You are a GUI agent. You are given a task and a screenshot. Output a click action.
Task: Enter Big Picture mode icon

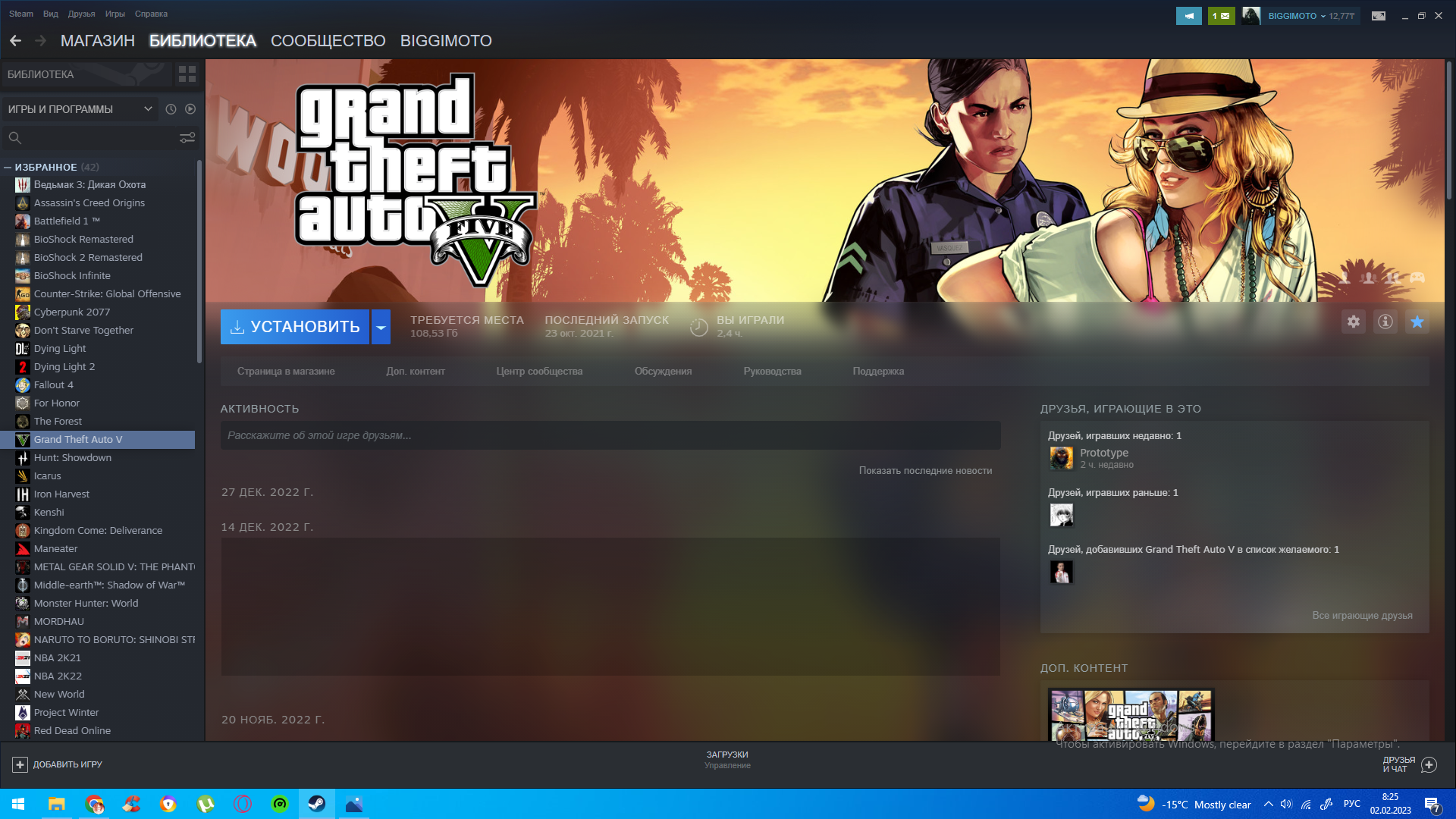click(x=1379, y=16)
